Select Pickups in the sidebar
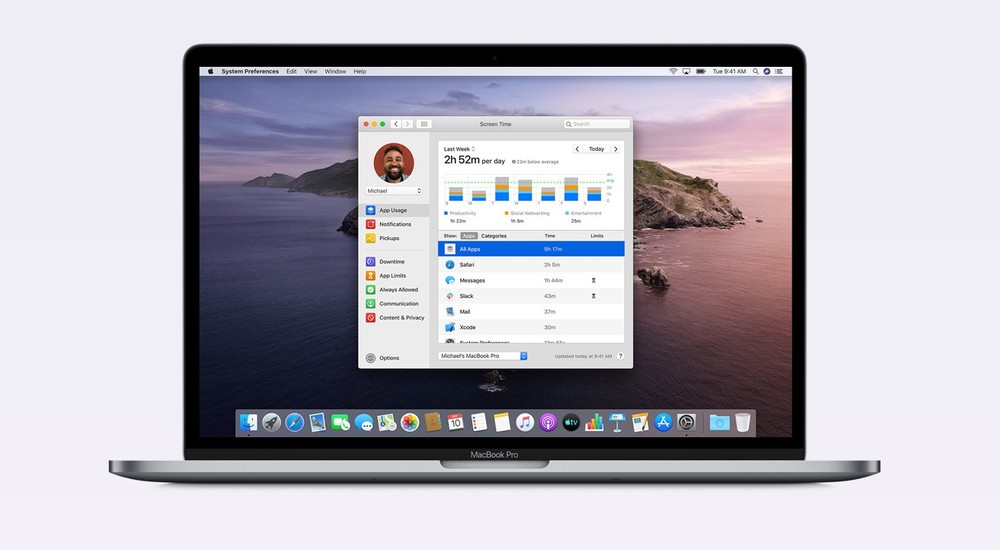 click(389, 238)
